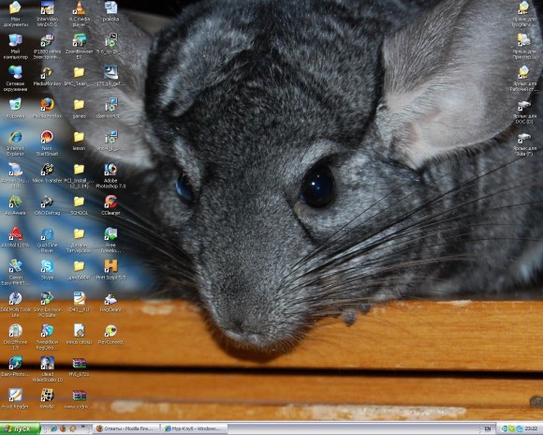Image resolution: width=543 pixels, height=435 pixels.
Task: Open Мои документы desktop icon
Action: point(15,14)
